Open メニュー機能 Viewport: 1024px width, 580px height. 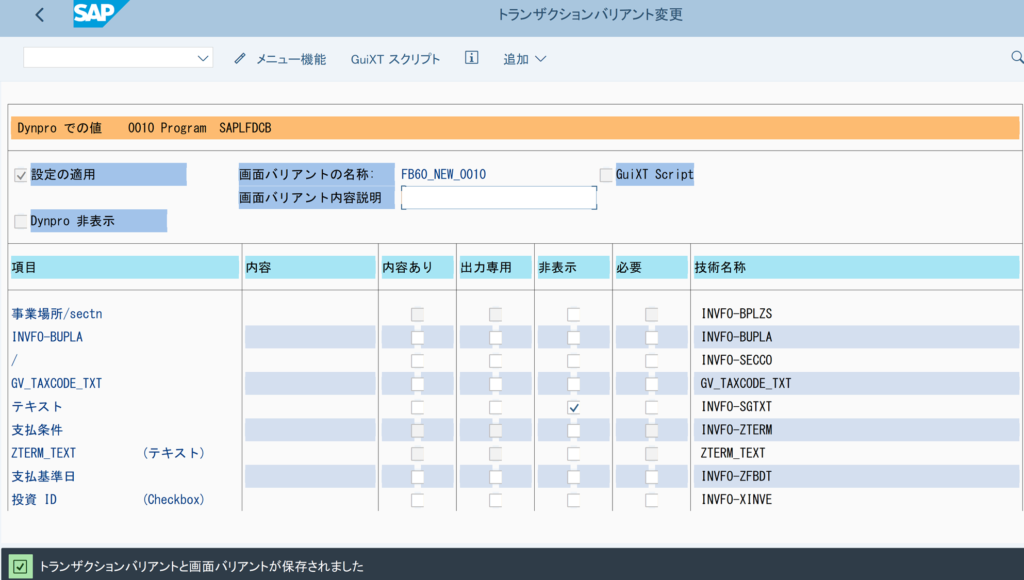291,59
